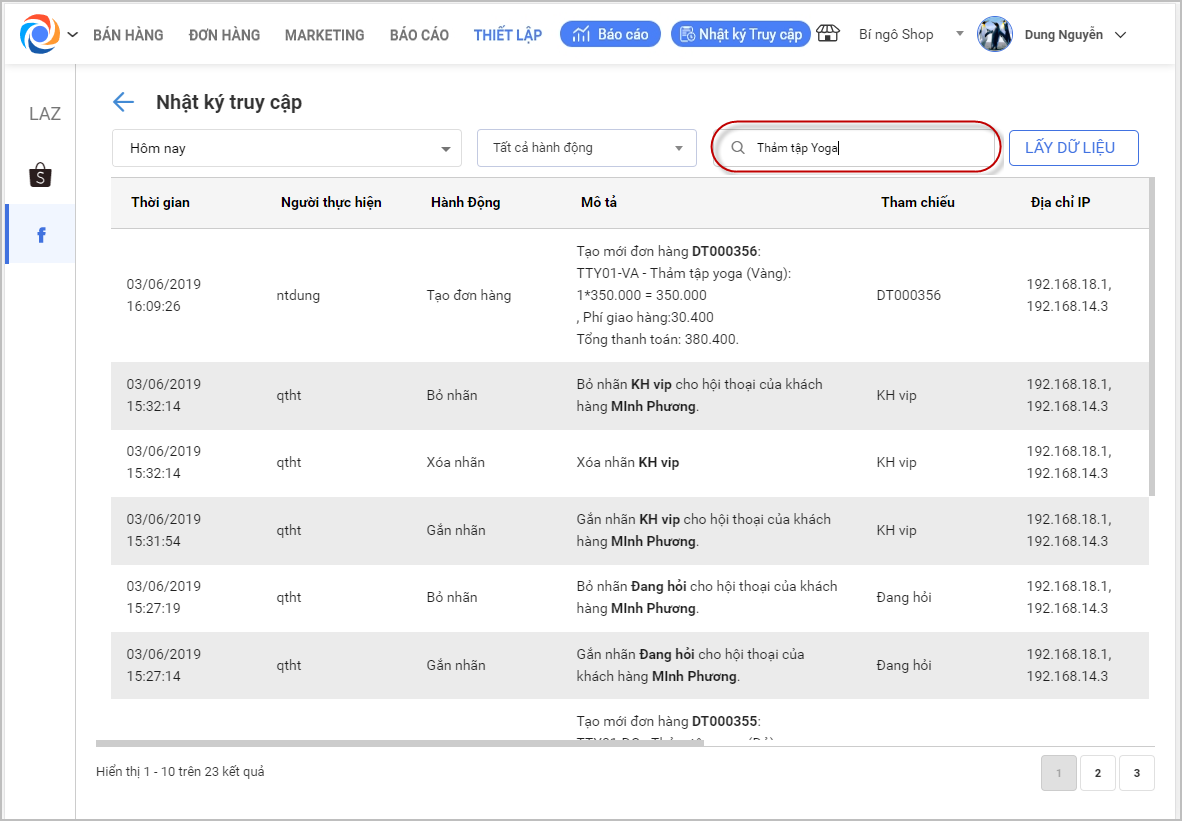This screenshot has width=1182, height=821.
Task: Click the store icon beside Bí ngô Shop
Action: [828, 34]
